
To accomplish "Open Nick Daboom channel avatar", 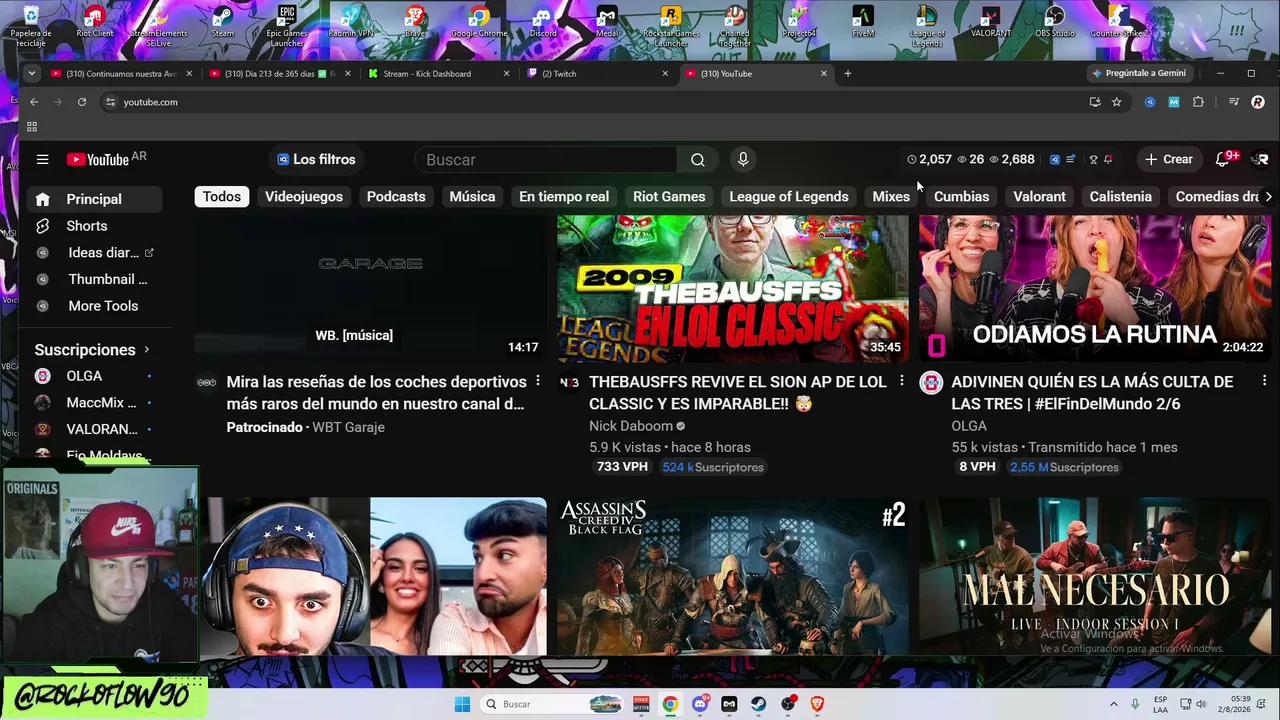I will (x=569, y=382).
